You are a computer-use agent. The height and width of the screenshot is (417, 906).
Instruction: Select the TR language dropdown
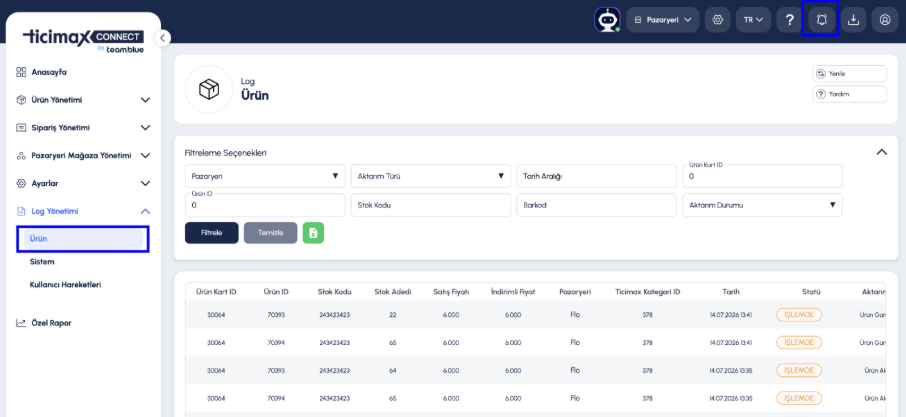click(753, 20)
